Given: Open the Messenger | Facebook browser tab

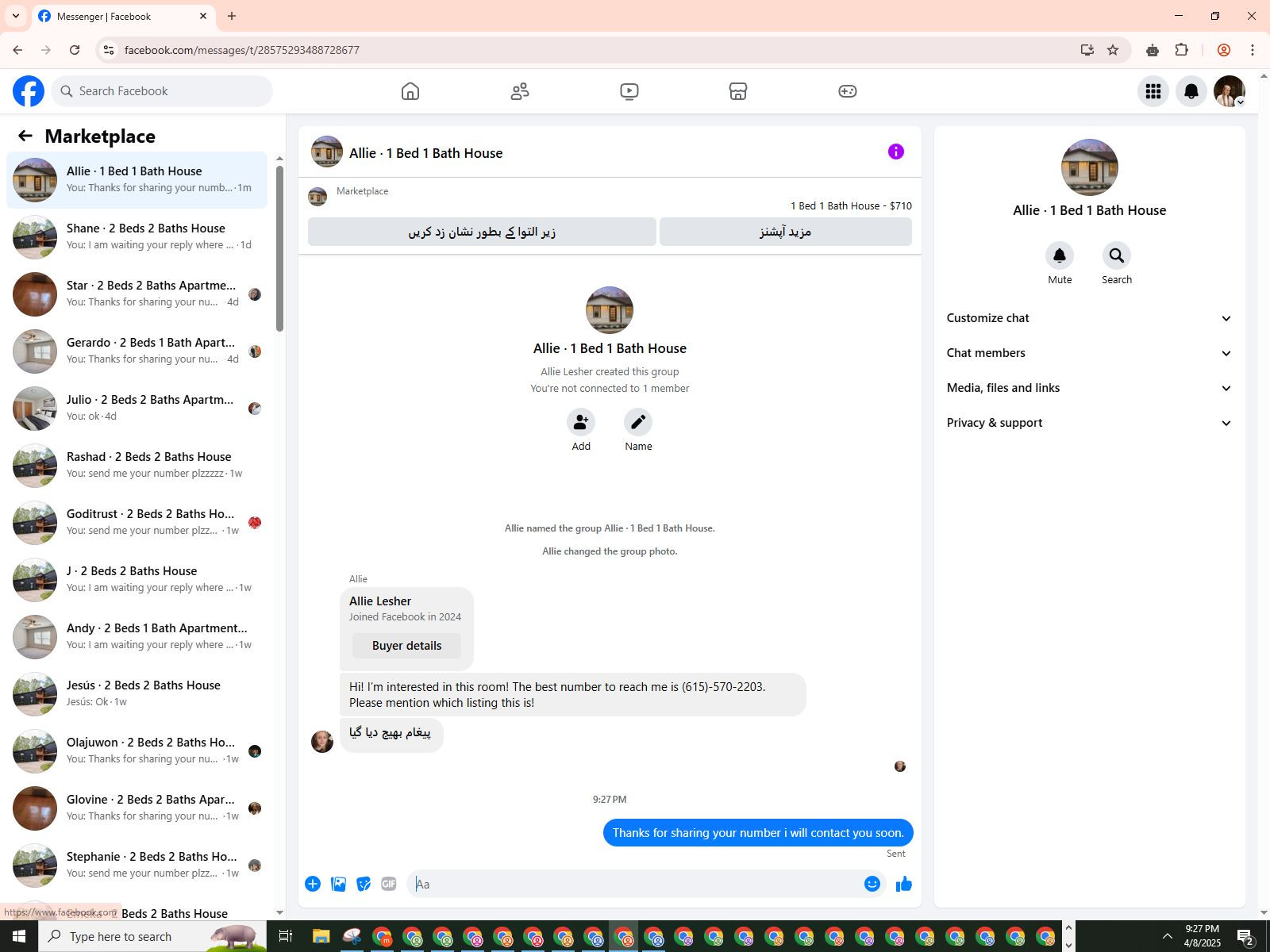Looking at the screenshot, I should pyautogui.click(x=123, y=16).
